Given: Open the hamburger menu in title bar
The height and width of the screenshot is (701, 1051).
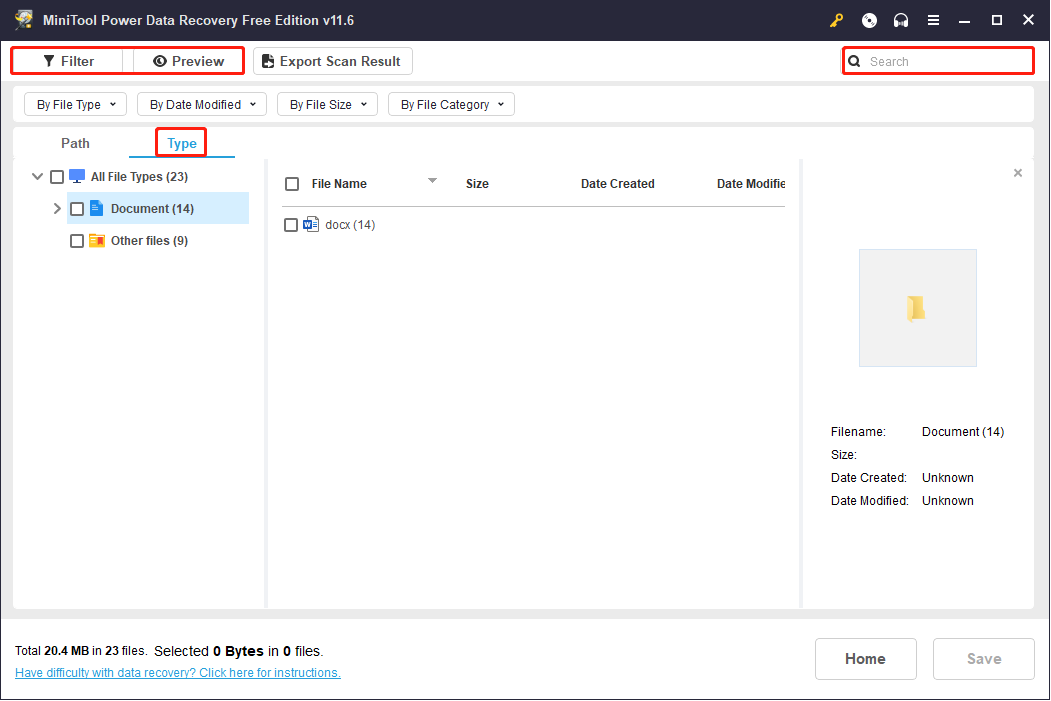Looking at the screenshot, I should pos(933,20).
